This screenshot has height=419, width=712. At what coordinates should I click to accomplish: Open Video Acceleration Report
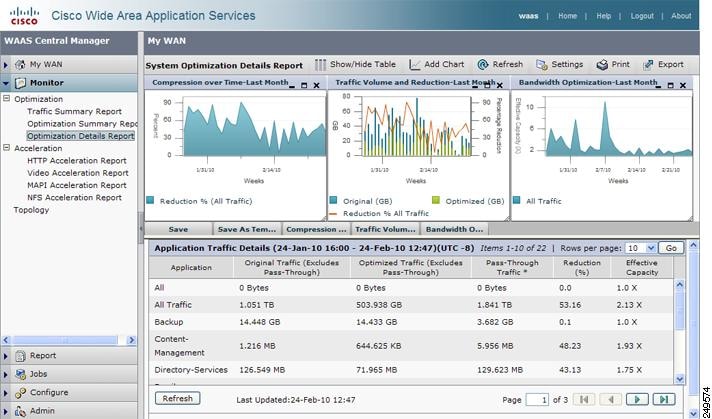coord(78,173)
